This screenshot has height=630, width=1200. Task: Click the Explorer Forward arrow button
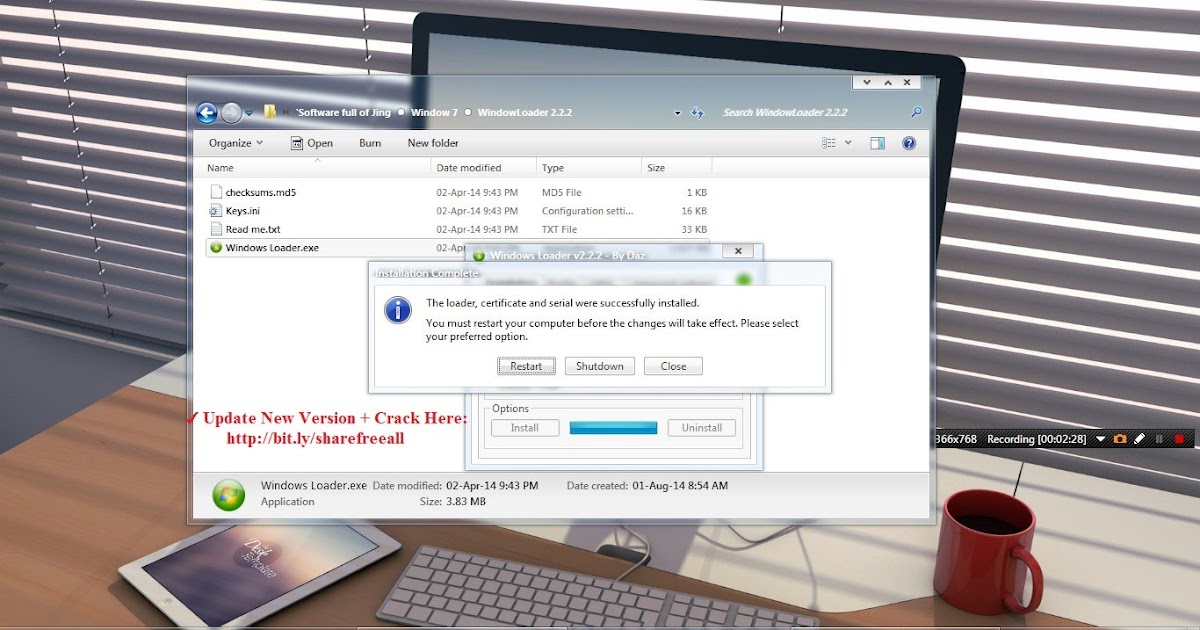pyautogui.click(x=231, y=113)
